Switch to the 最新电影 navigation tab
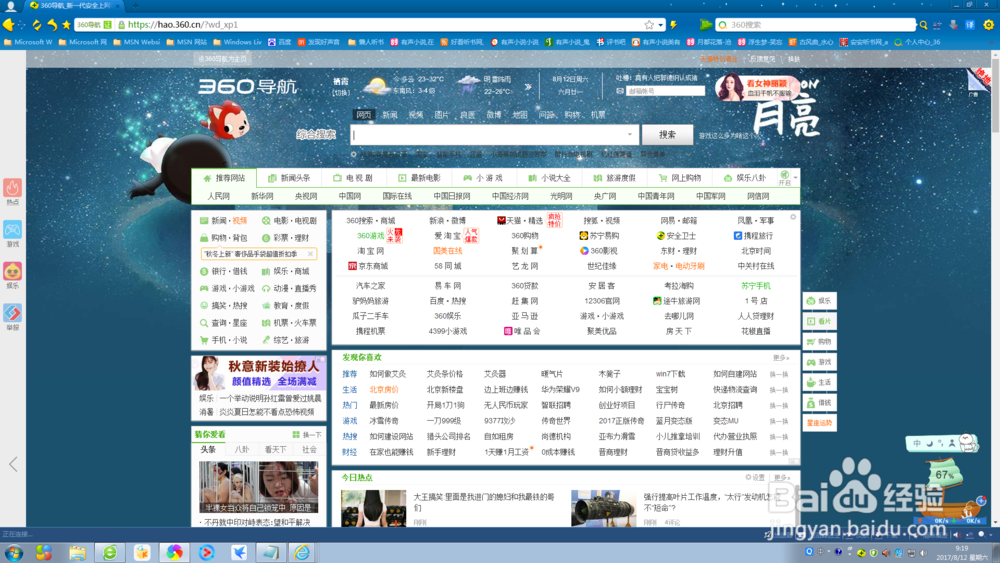Image resolution: width=1000 pixels, height=563 pixels. tap(419, 178)
